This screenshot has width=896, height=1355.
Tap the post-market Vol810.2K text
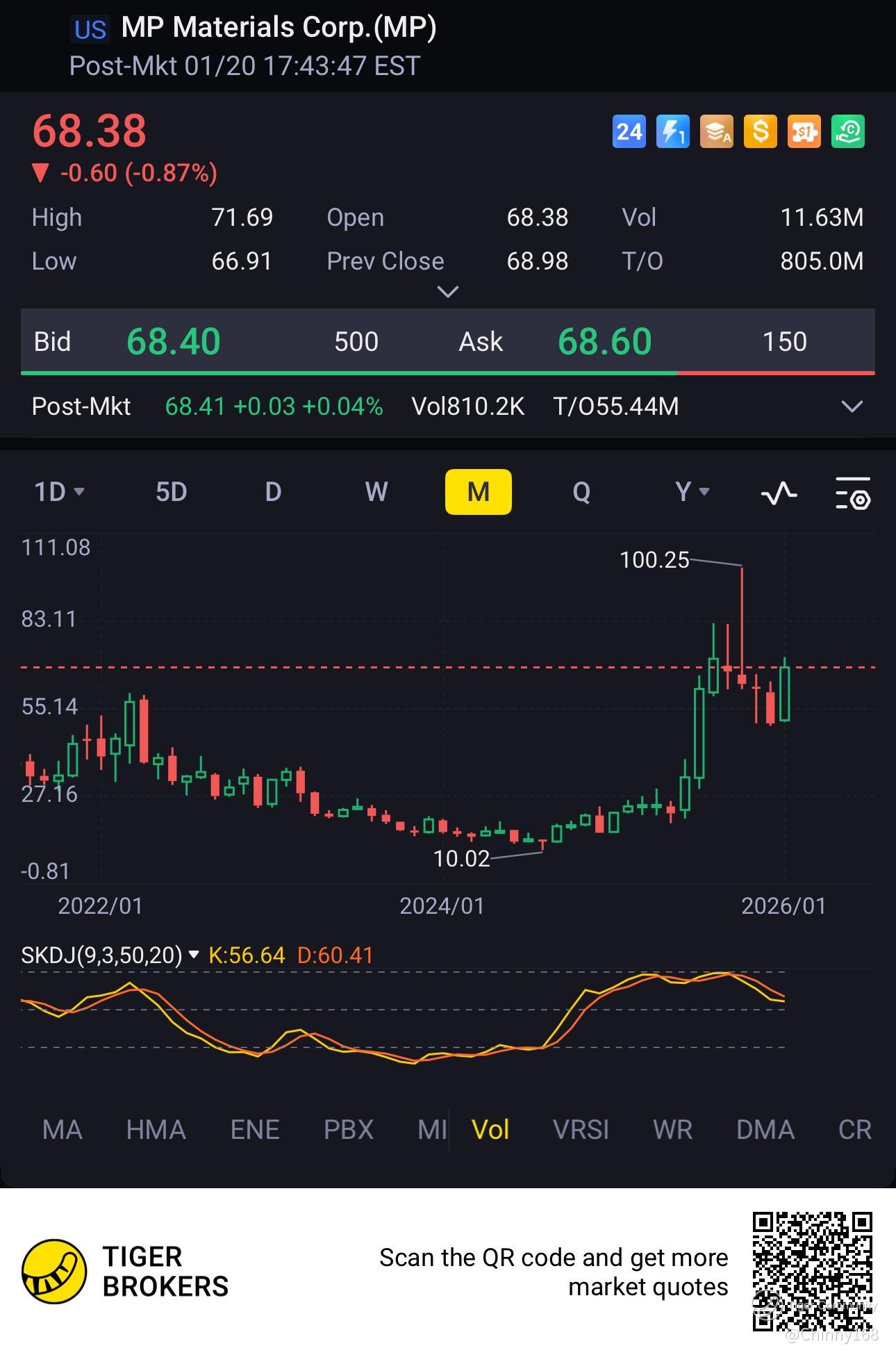click(468, 406)
